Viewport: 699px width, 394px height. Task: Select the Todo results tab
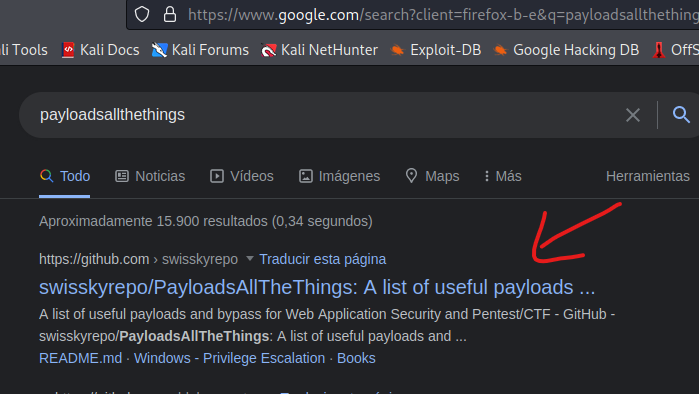click(x=65, y=176)
